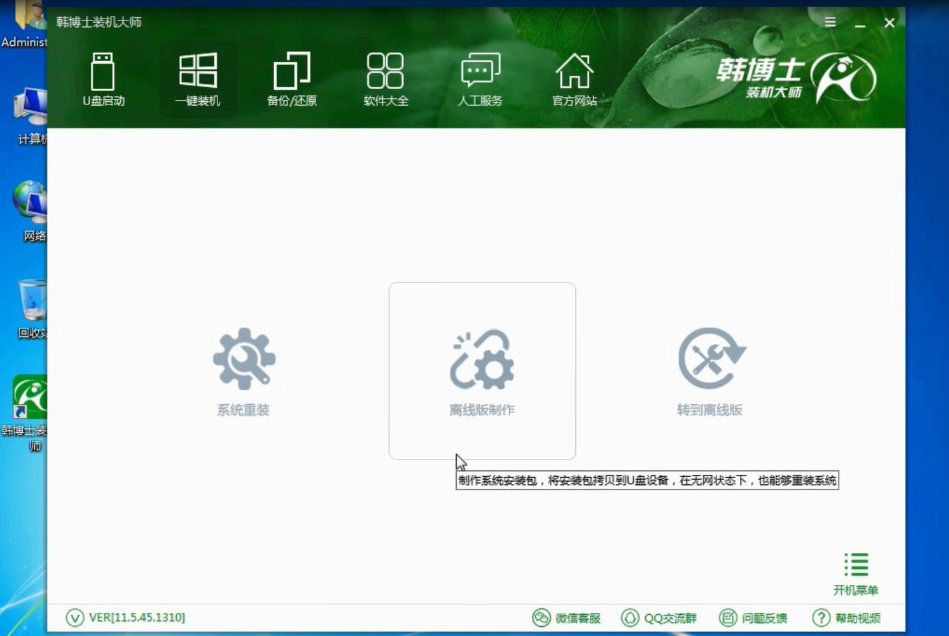Open the U盘启动 tab
949x636 pixels.
pos(103,80)
